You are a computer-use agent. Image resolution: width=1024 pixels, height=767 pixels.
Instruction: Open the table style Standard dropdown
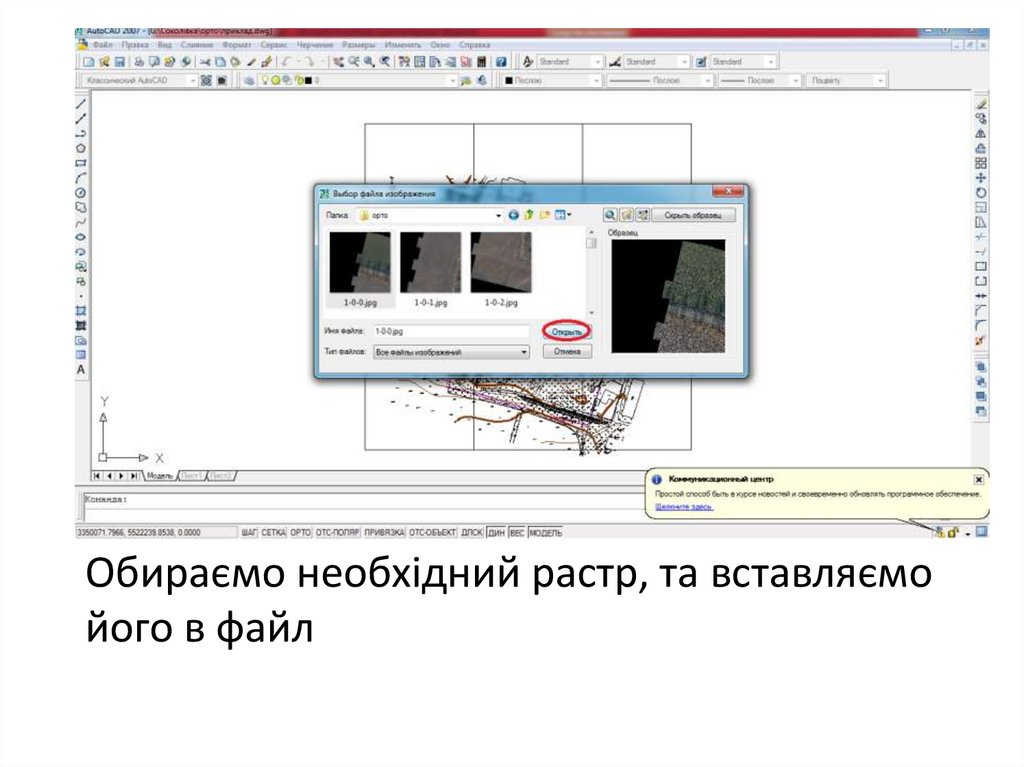pyautogui.click(x=743, y=61)
